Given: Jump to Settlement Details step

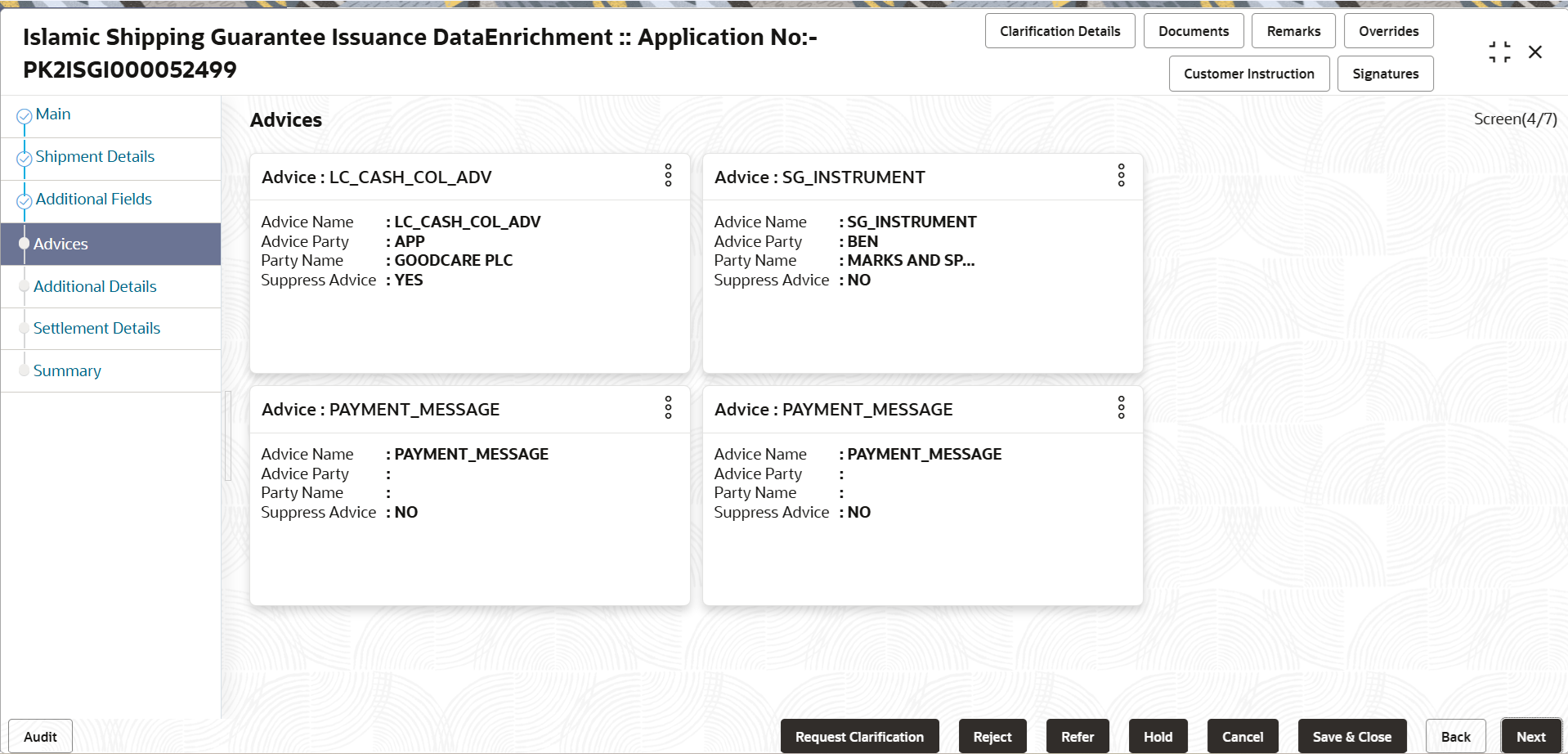Looking at the screenshot, I should tap(96, 328).
